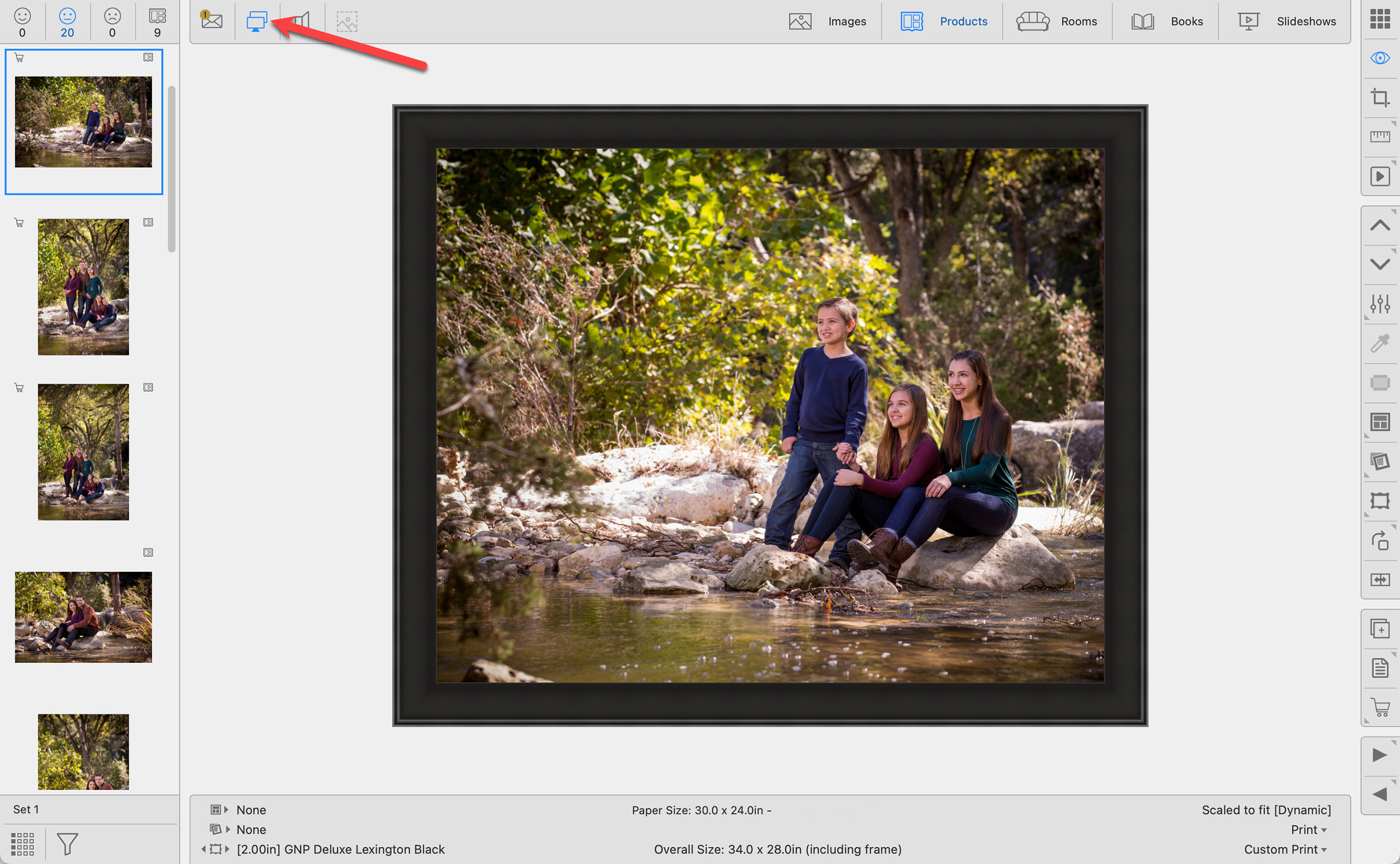The height and width of the screenshot is (864, 1400).
Task: Open the Print type dropdown
Action: 1307,830
